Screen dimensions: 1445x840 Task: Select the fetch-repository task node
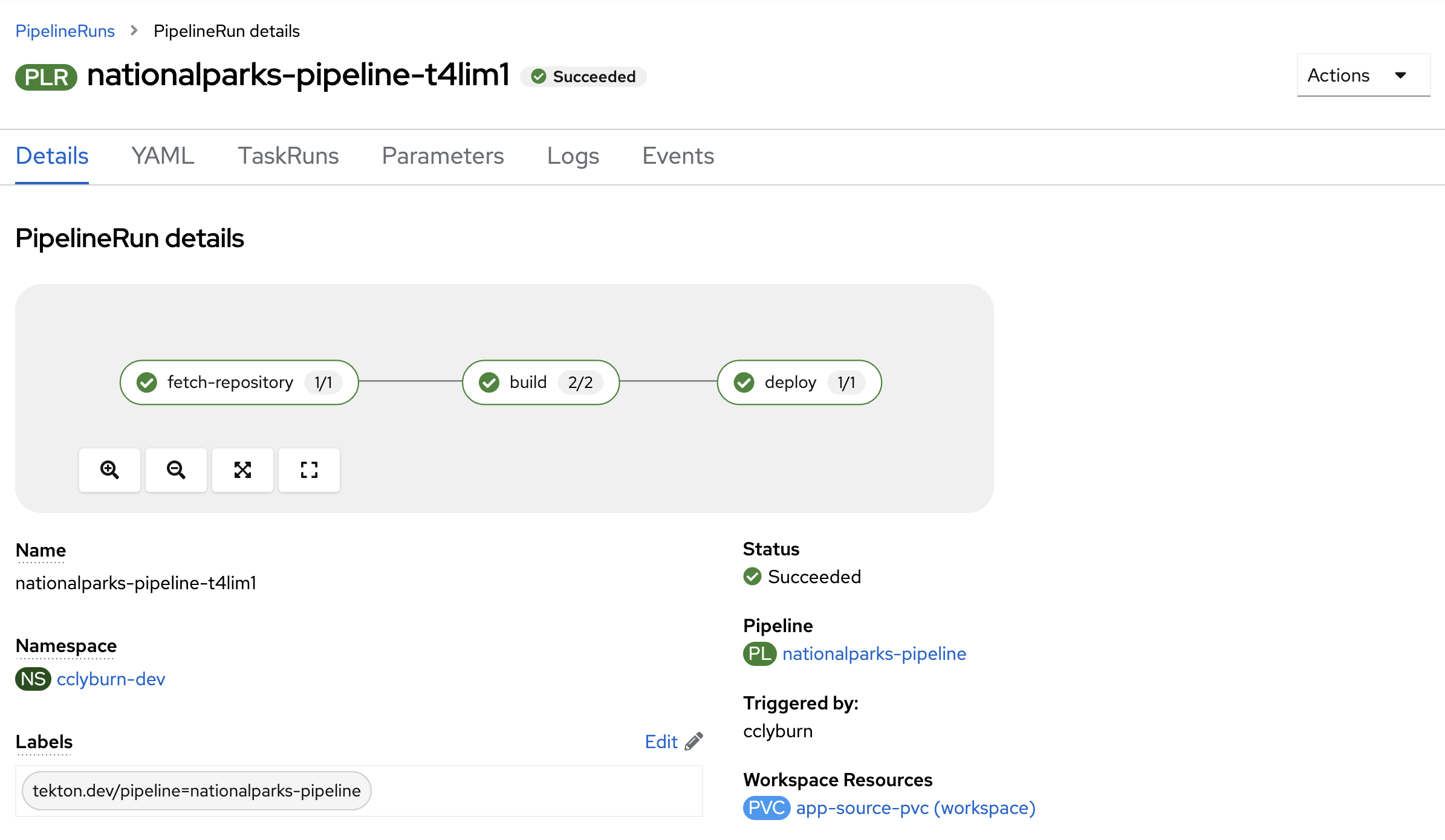[239, 382]
